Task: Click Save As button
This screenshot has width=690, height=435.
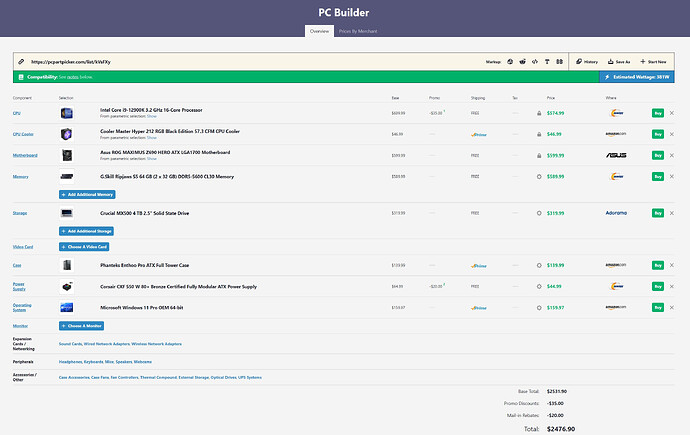Action: [x=619, y=62]
